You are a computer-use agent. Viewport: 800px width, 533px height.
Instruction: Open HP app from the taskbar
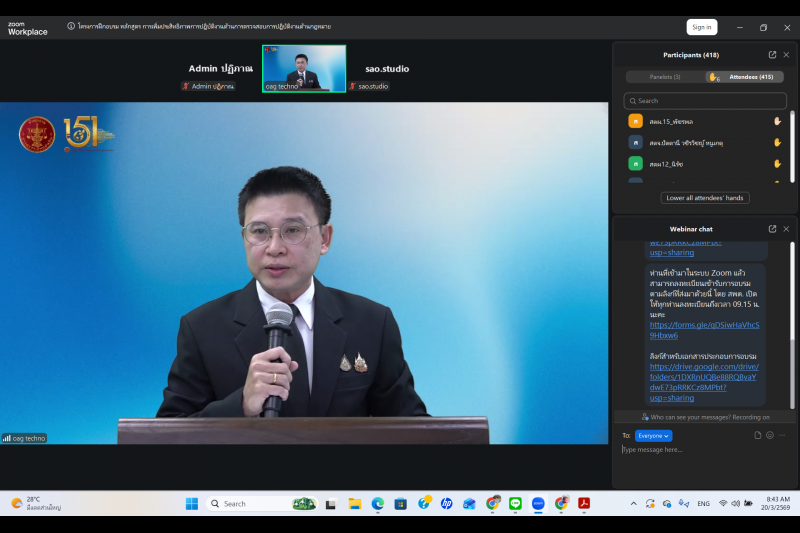(x=446, y=503)
